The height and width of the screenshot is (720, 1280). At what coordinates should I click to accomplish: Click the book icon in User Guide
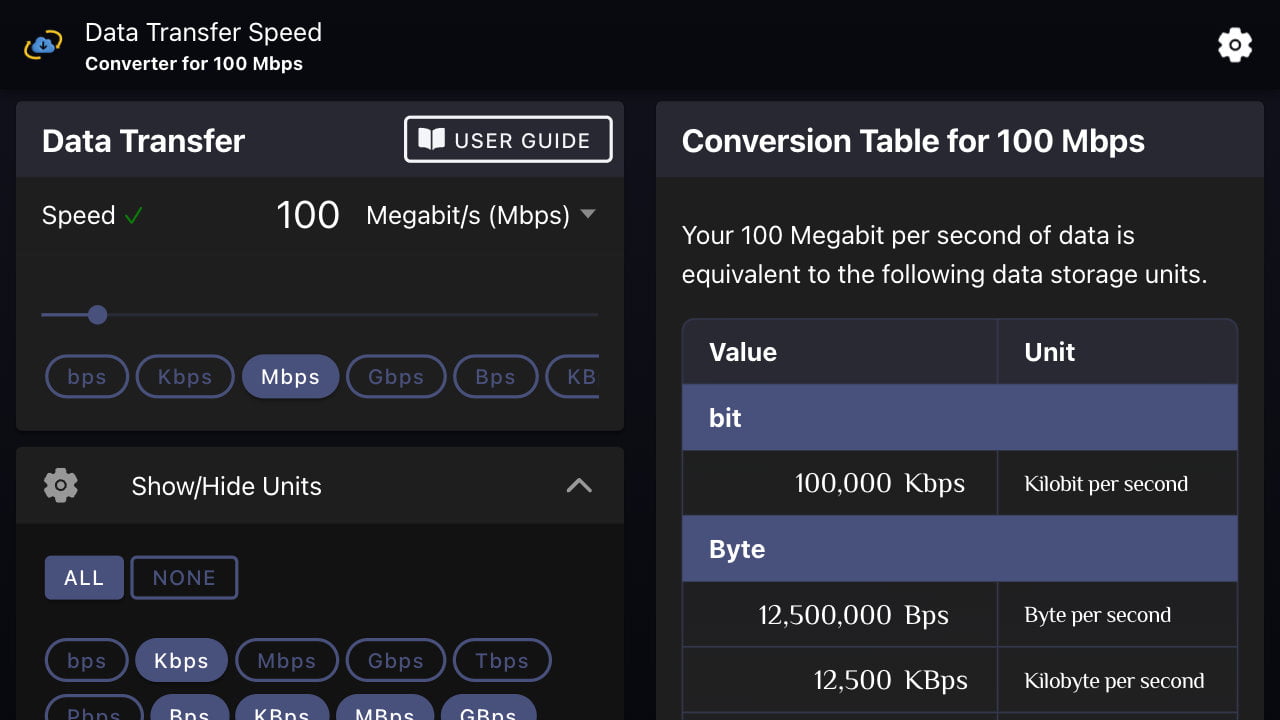coord(431,140)
